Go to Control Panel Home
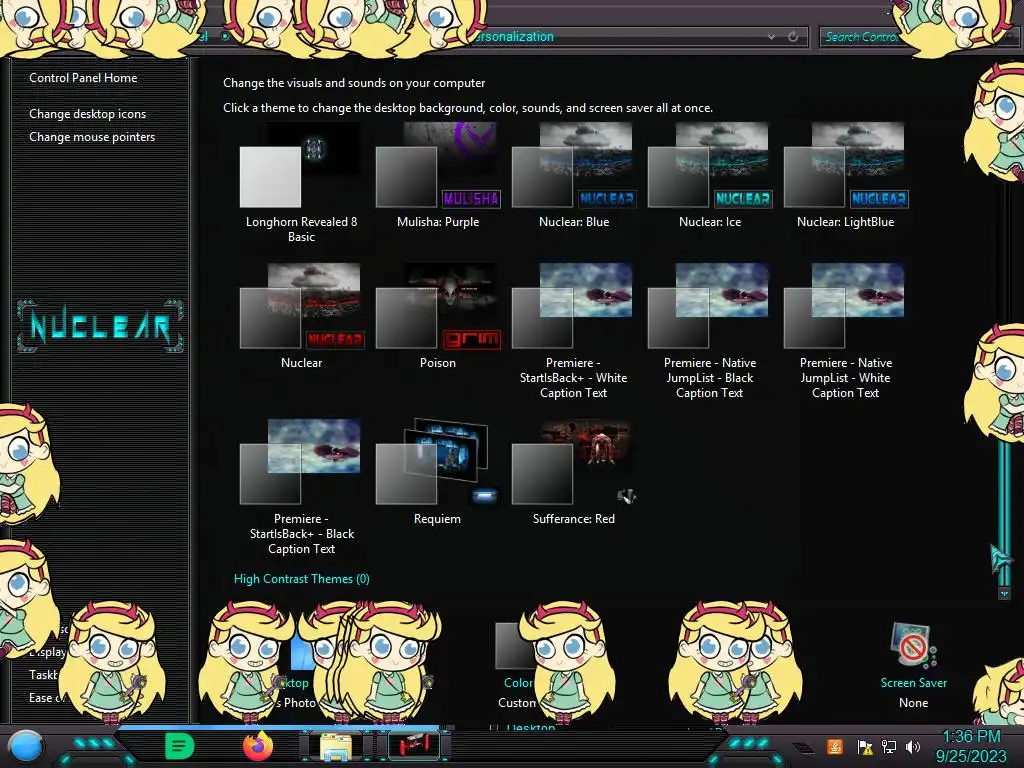 [83, 78]
